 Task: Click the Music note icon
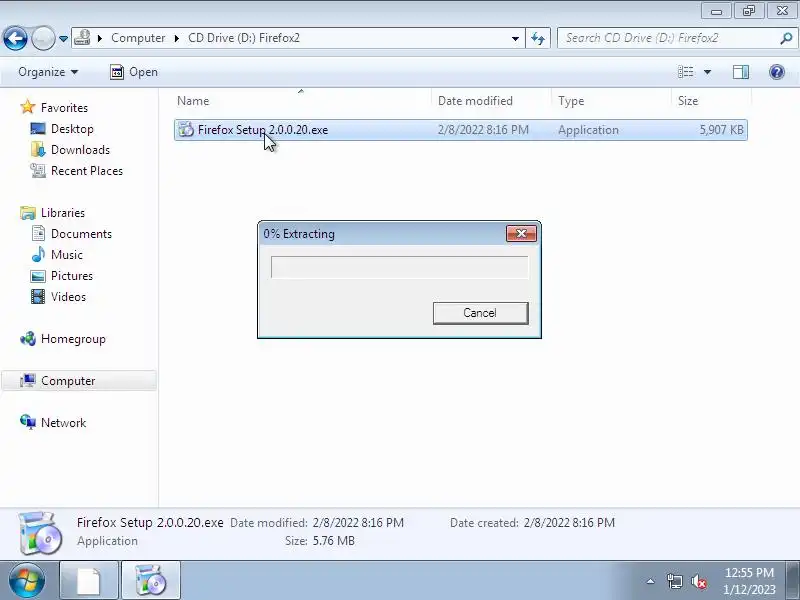[38, 254]
